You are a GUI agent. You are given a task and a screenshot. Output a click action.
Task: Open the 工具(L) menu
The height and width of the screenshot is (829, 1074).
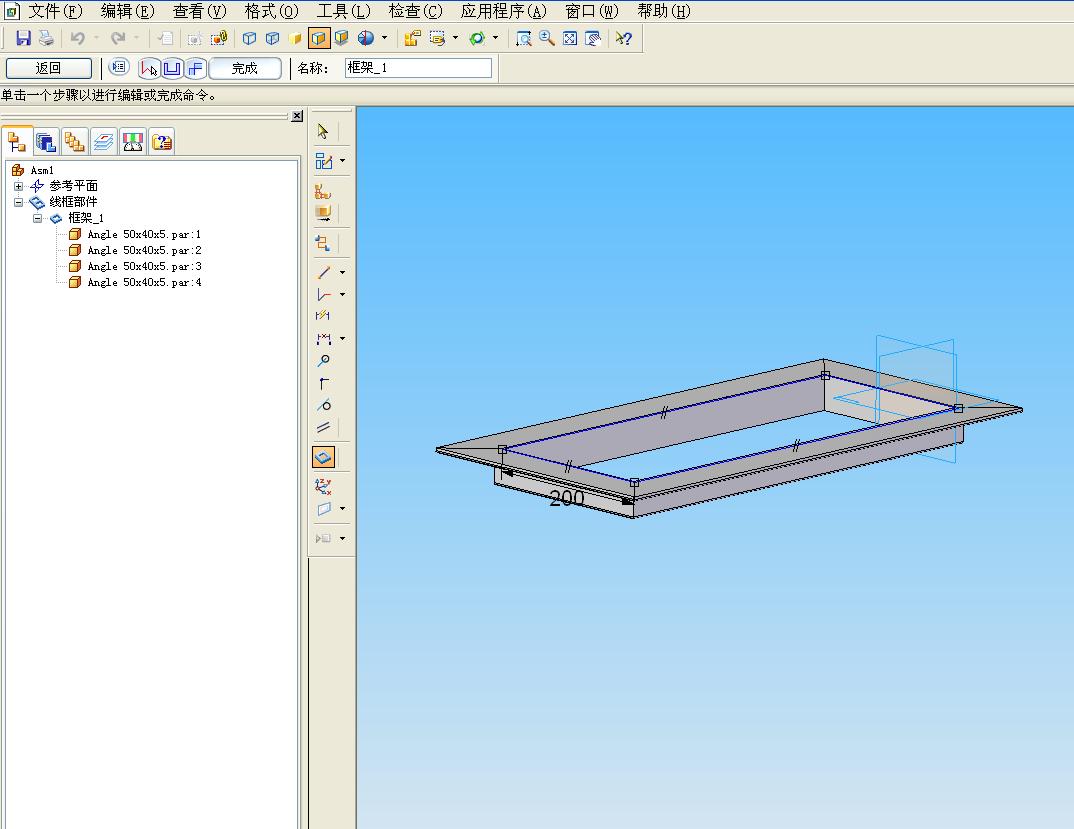343,11
